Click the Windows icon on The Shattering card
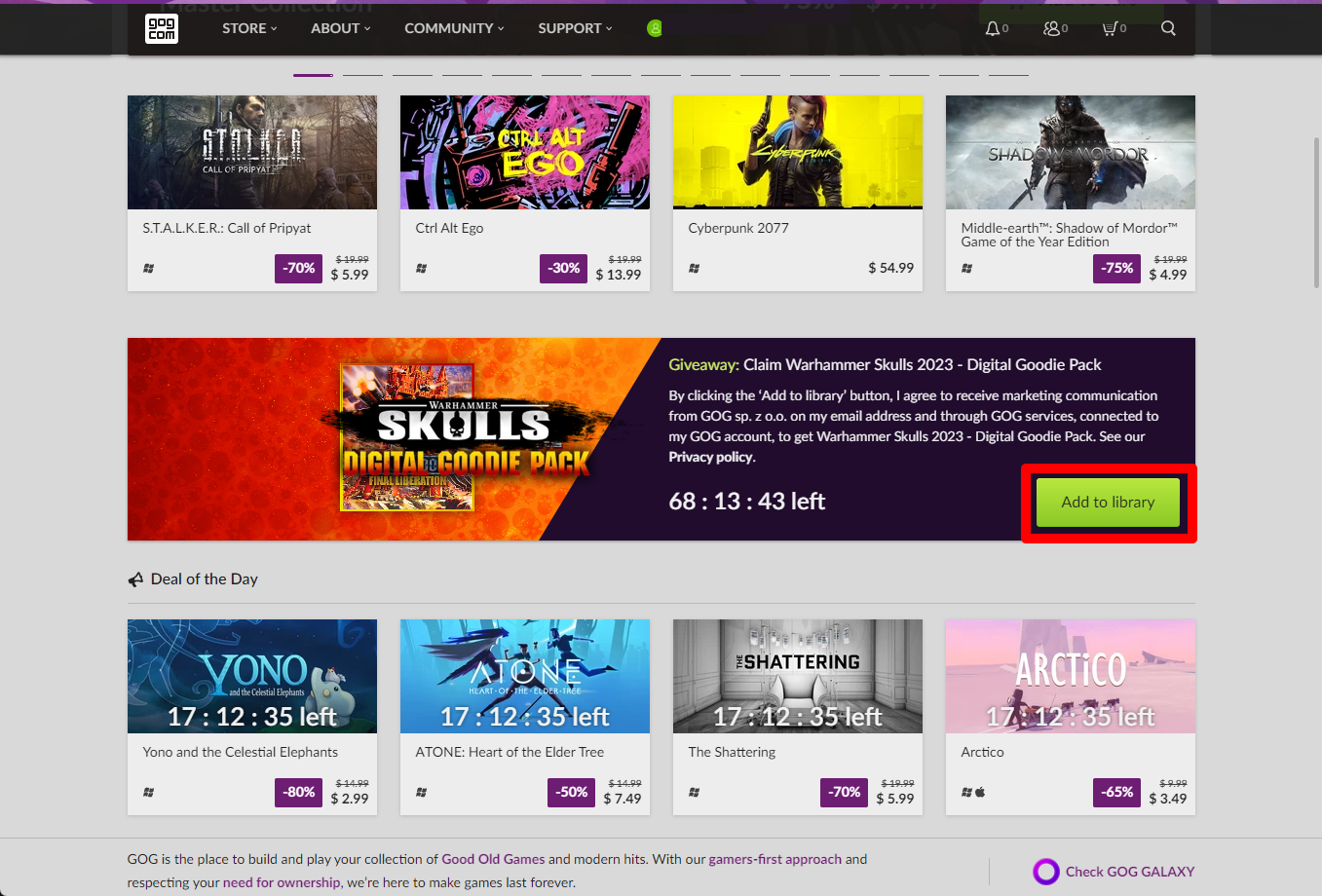1322x896 pixels. pyautogui.click(x=695, y=792)
